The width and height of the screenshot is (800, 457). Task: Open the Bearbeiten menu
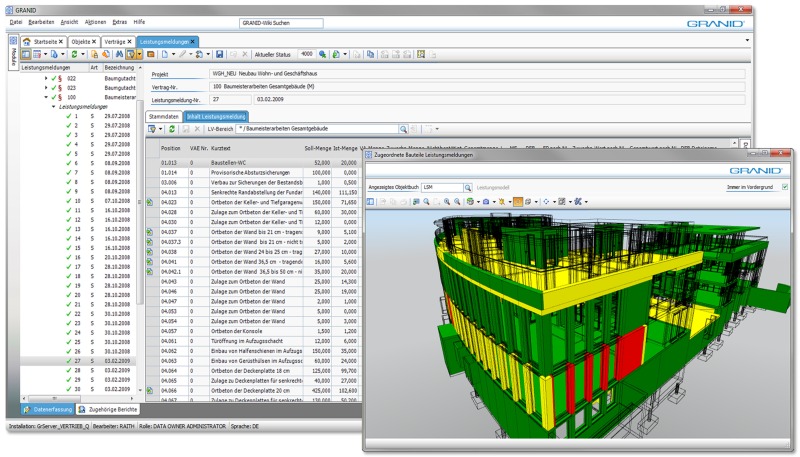tap(41, 22)
